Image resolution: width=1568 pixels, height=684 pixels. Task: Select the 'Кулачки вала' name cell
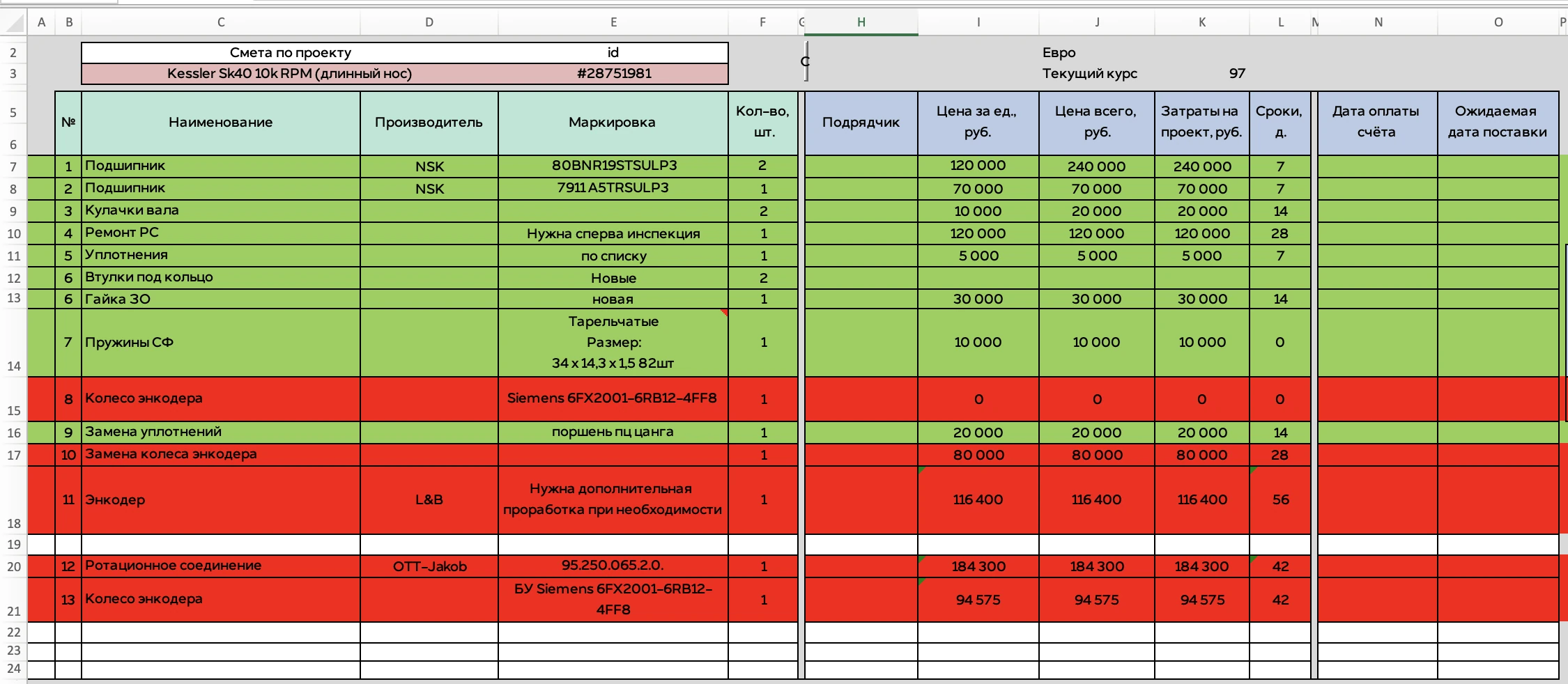pos(221,211)
